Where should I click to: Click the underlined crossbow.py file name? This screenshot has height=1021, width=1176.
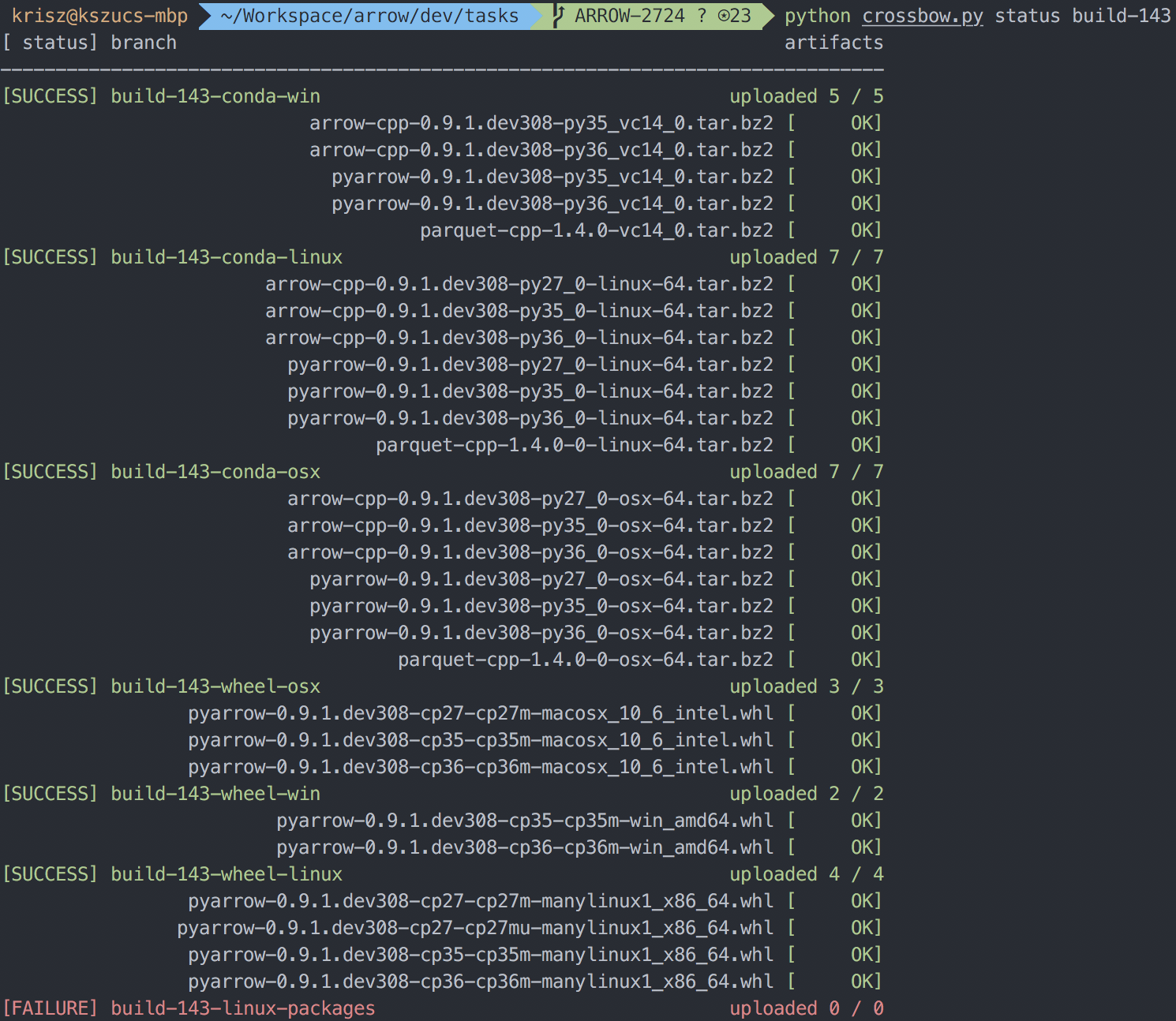click(922, 16)
